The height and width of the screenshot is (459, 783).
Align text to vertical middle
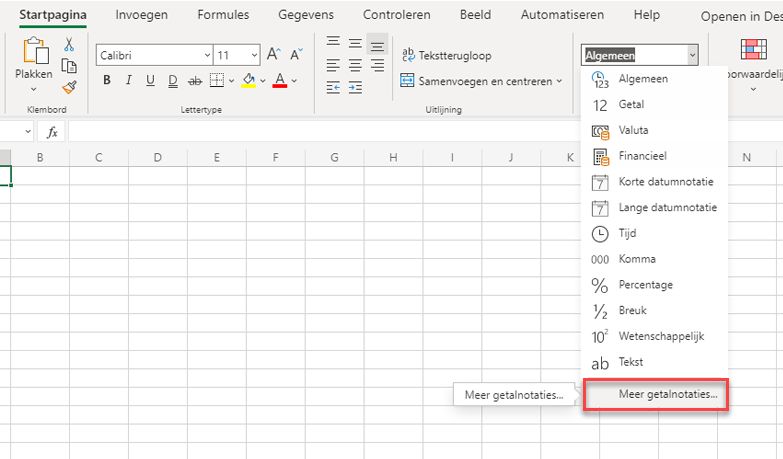355,43
